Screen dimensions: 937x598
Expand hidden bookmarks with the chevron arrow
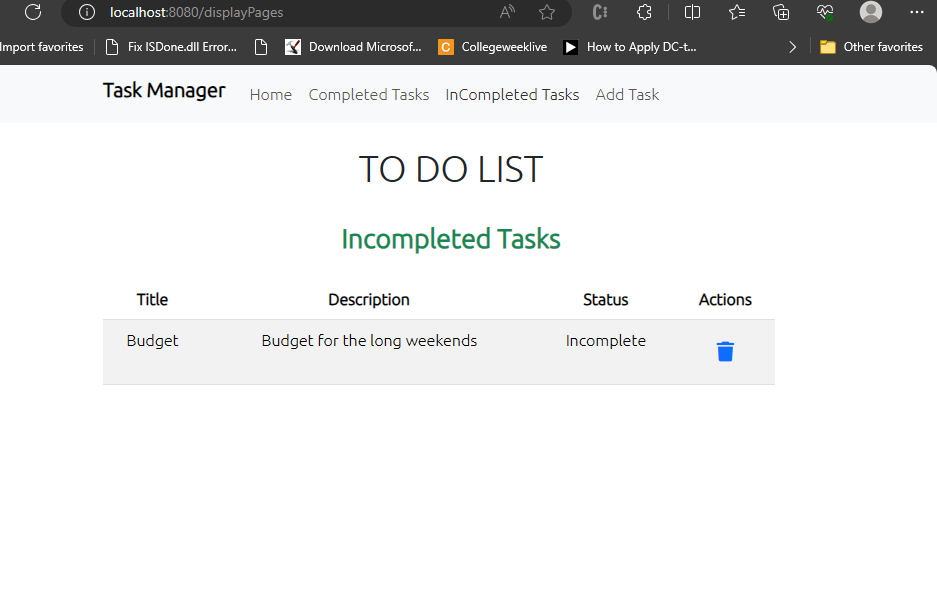pos(792,46)
